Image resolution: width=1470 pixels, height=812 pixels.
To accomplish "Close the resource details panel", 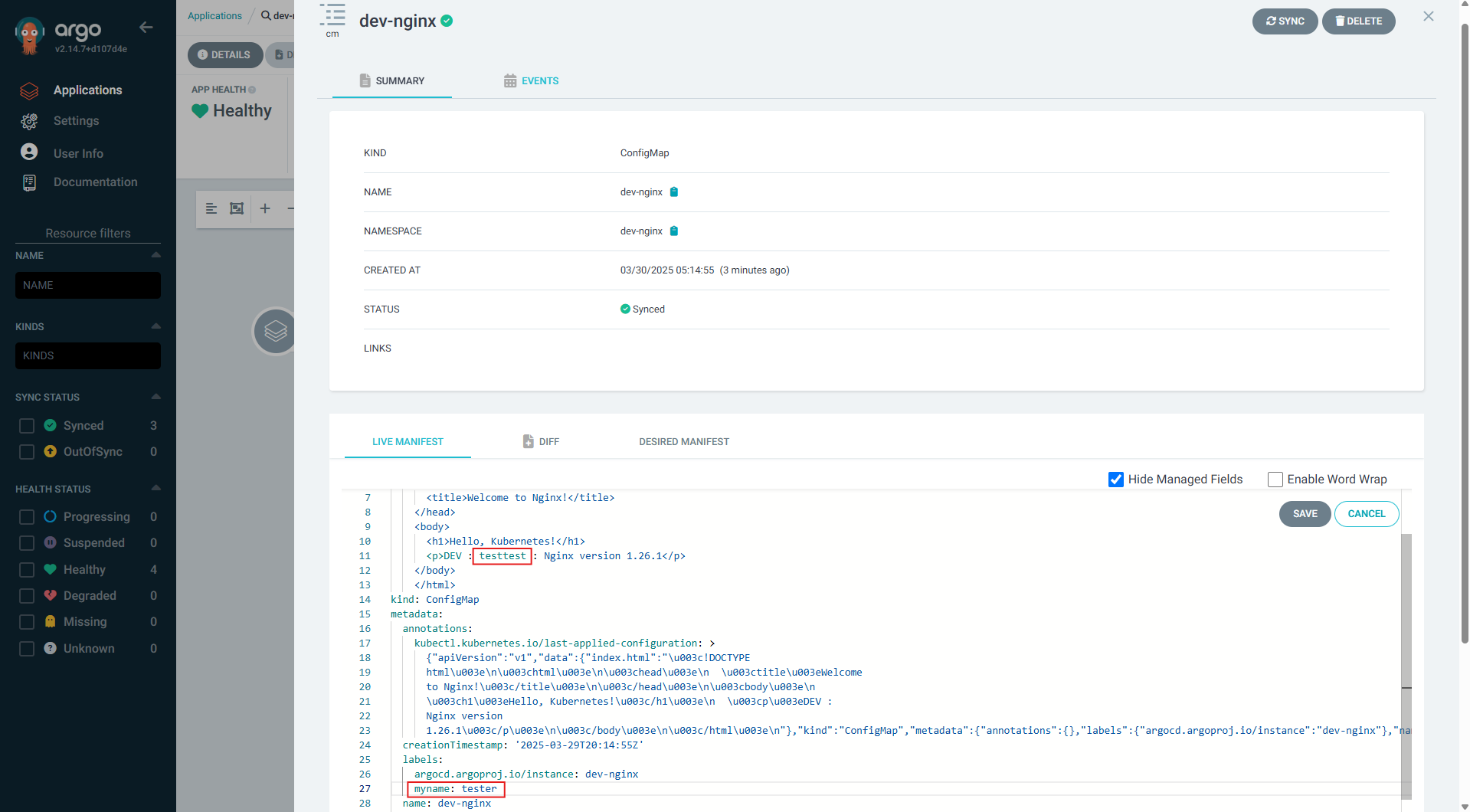I will (1429, 16).
